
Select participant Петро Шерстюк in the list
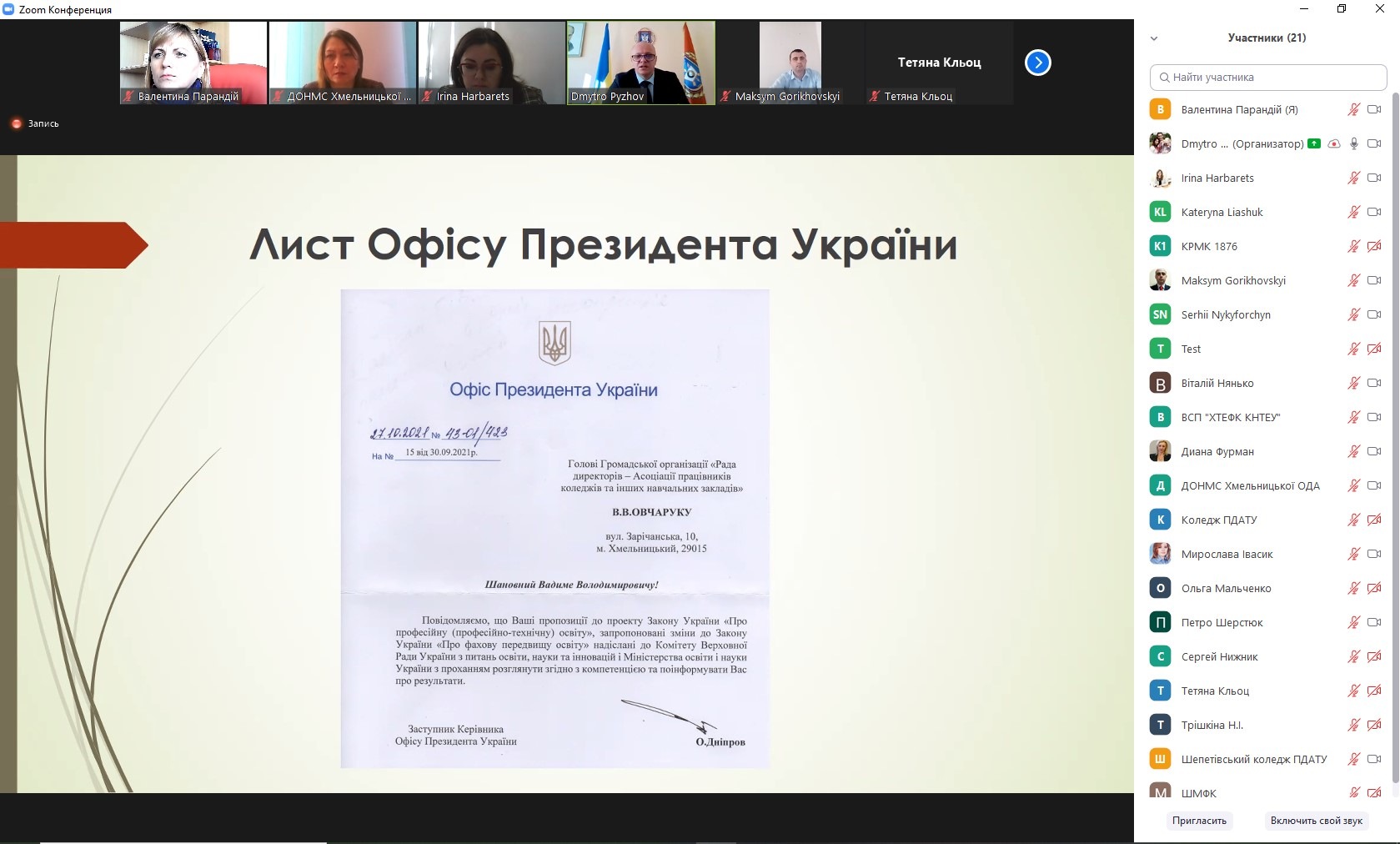(x=1222, y=622)
